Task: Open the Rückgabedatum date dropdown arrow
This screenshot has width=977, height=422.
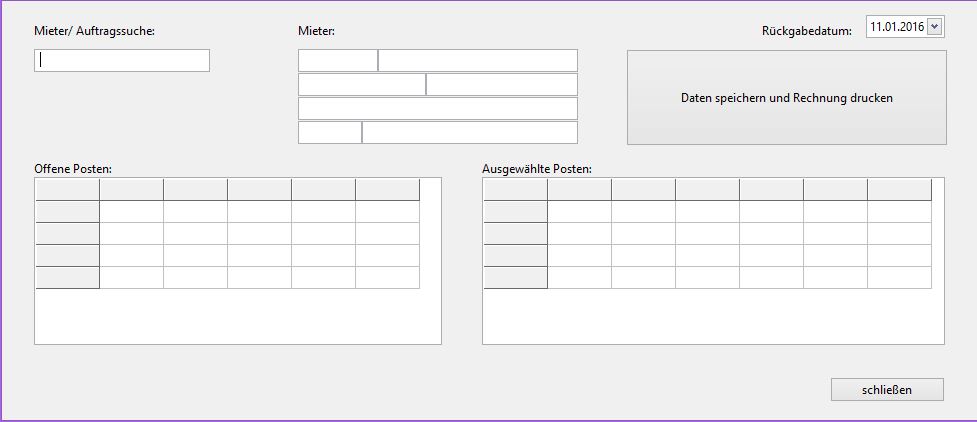Action: click(x=934, y=27)
